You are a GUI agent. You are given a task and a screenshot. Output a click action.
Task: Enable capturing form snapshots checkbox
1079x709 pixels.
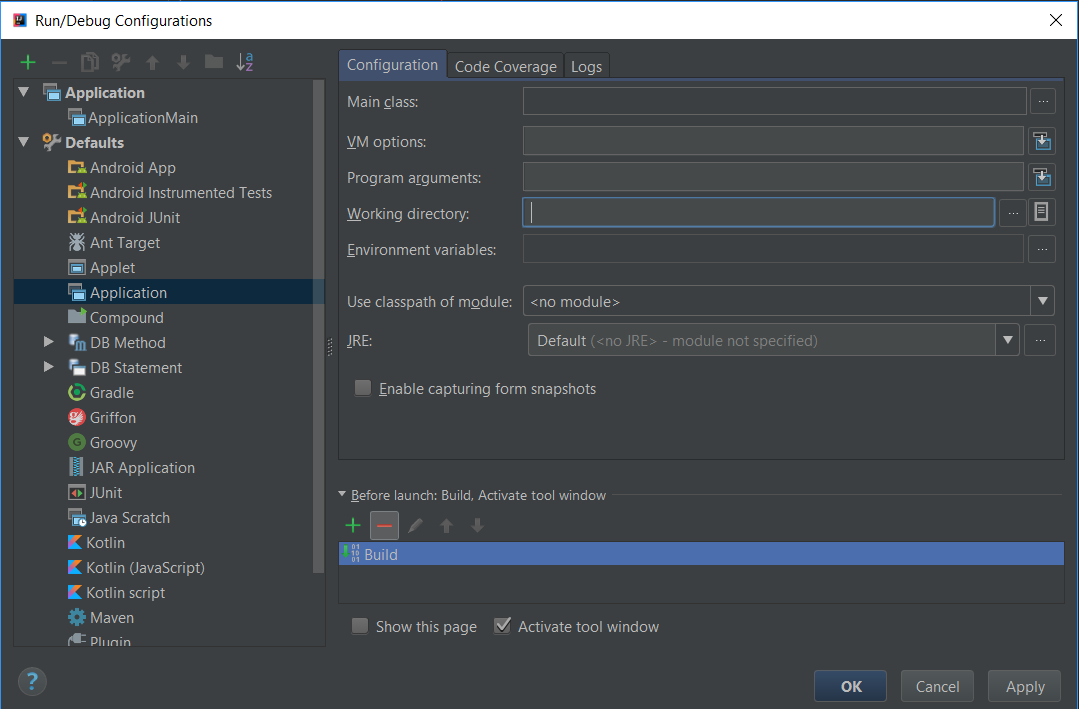click(363, 388)
